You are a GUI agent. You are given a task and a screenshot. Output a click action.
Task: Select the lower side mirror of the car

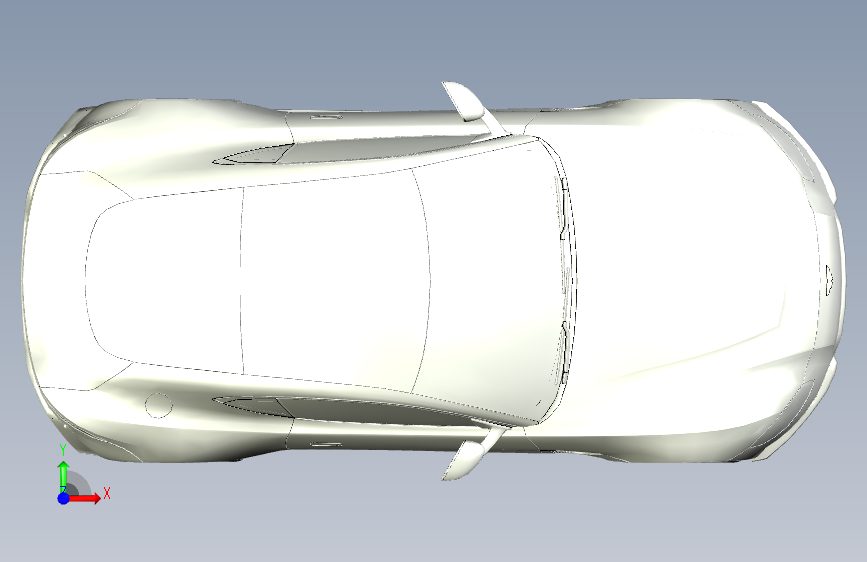click(466, 460)
